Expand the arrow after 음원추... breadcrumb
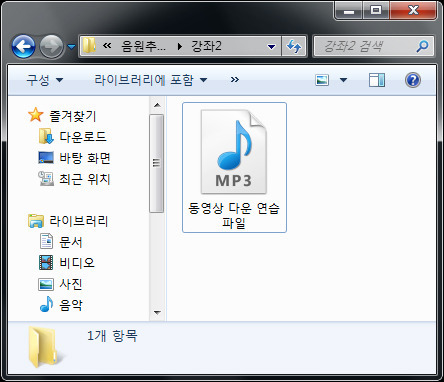This screenshot has height=382, width=444. click(x=180, y=46)
